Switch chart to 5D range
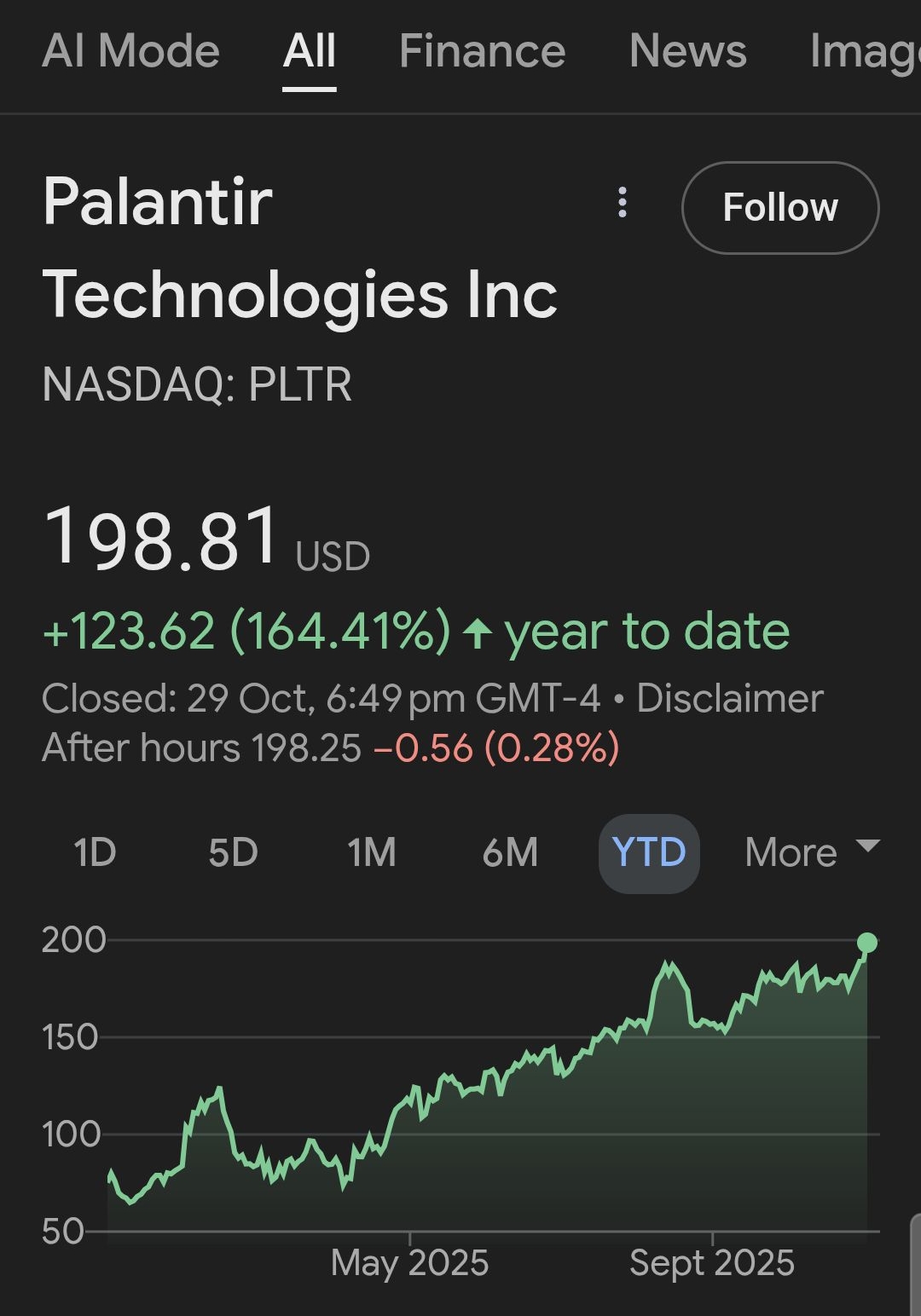921x1316 pixels. tap(233, 852)
